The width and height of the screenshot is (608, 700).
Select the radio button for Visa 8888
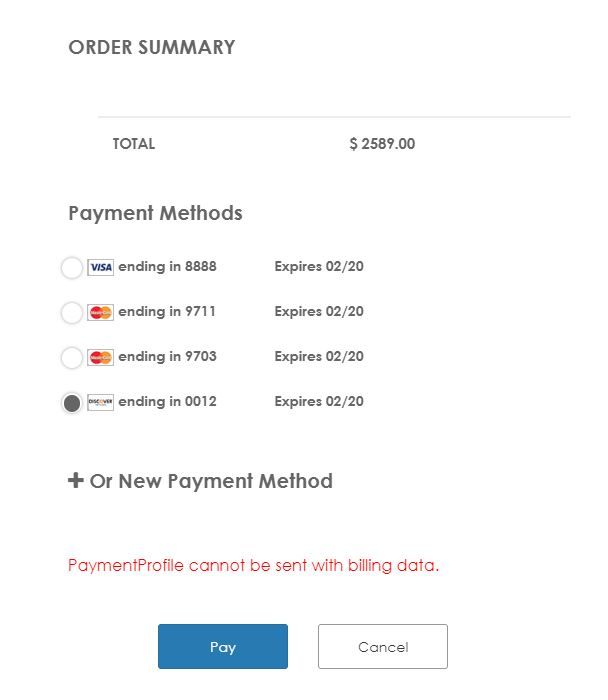coord(72,268)
